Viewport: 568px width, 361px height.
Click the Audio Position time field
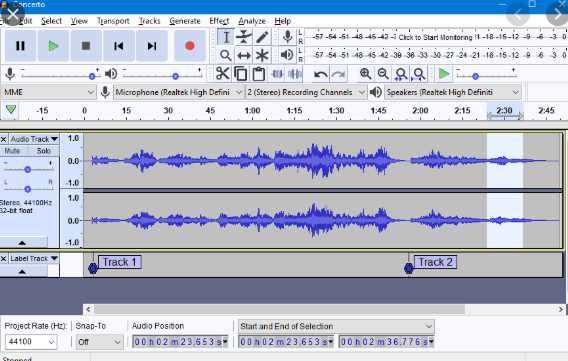tap(180, 342)
